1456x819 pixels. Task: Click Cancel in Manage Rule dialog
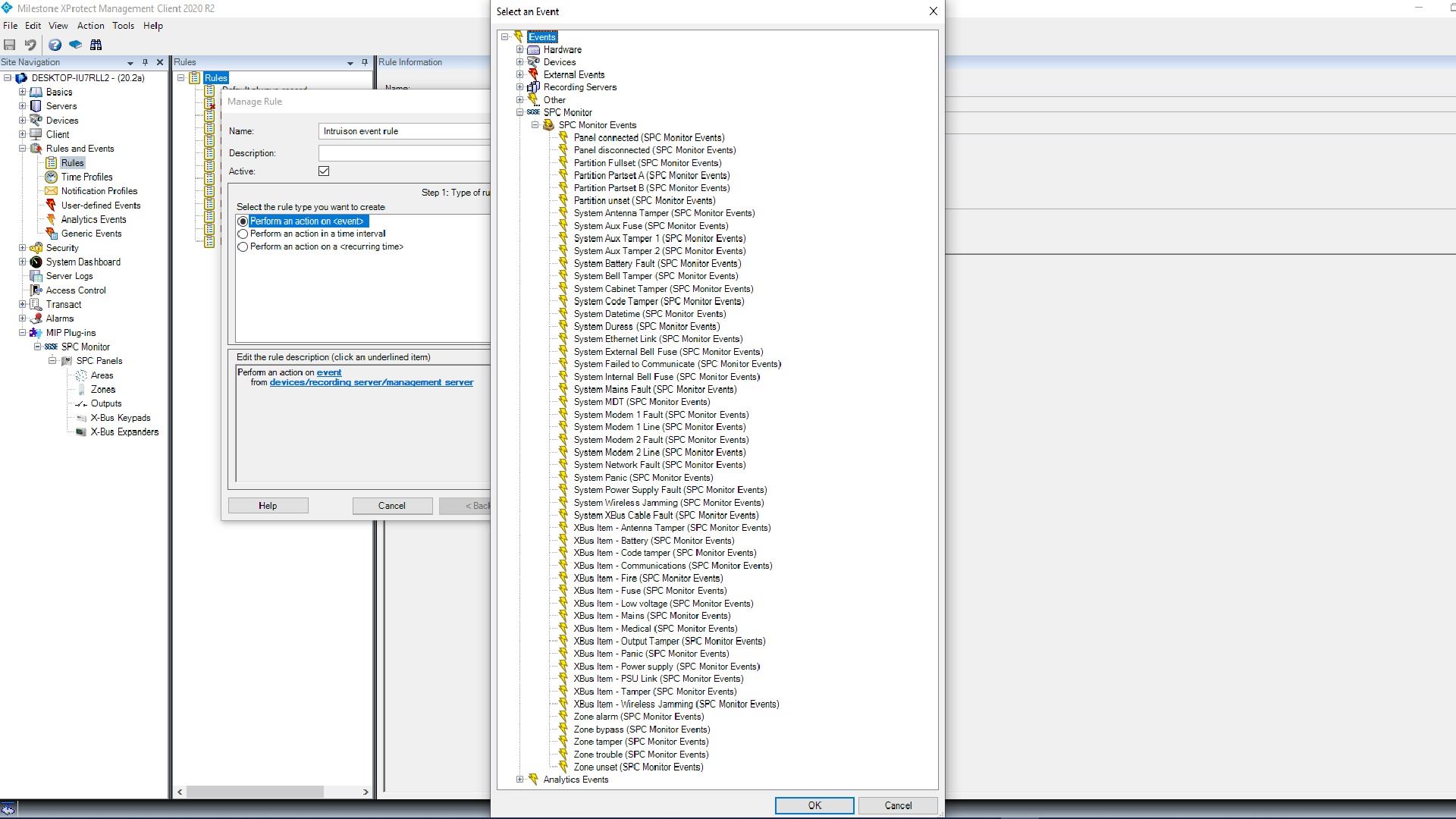tap(392, 506)
